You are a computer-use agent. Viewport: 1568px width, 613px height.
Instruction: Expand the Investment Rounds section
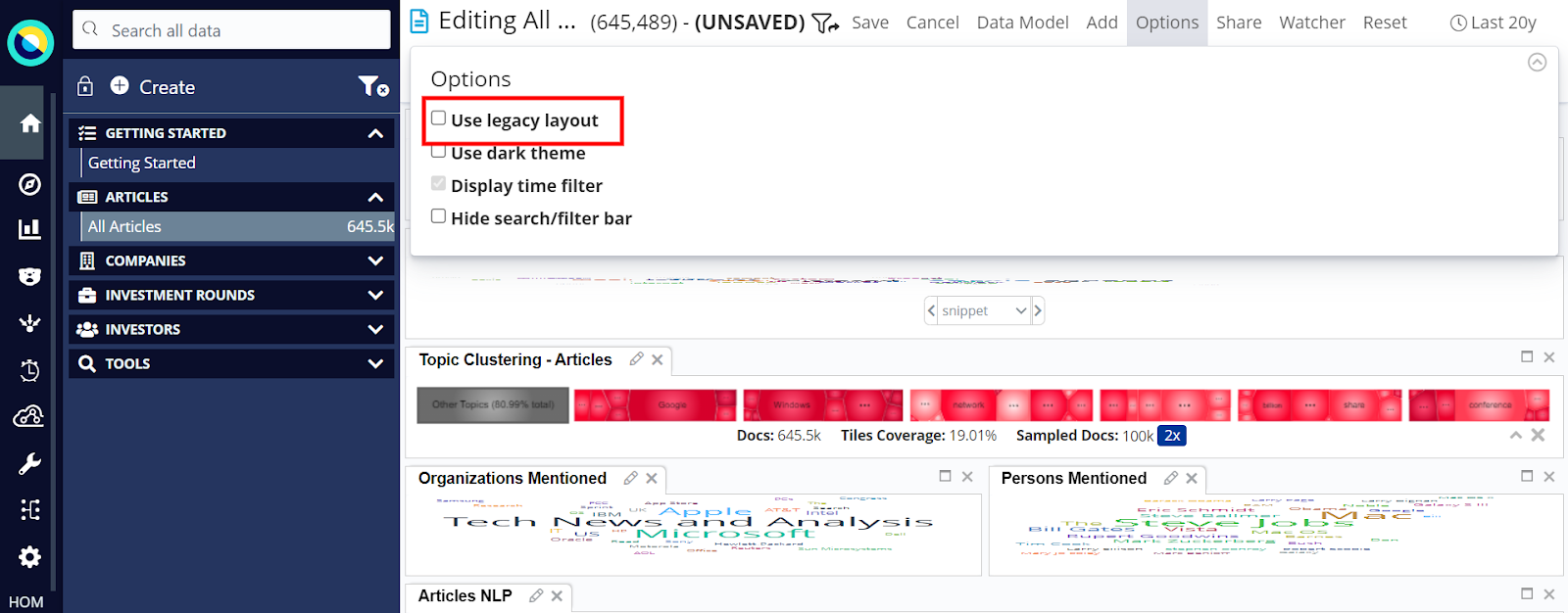[x=375, y=295]
